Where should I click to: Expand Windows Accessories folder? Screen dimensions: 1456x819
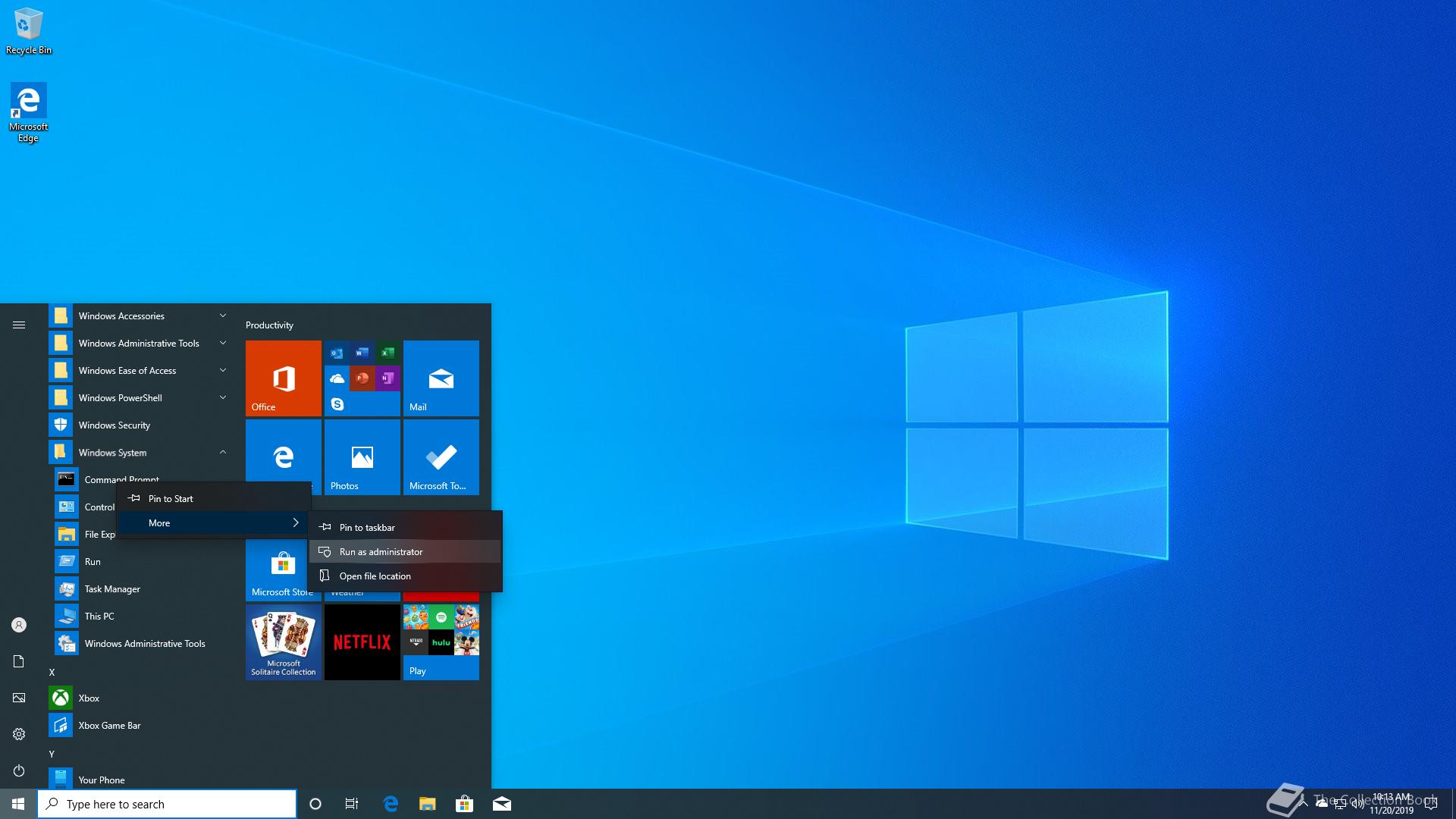coord(140,316)
